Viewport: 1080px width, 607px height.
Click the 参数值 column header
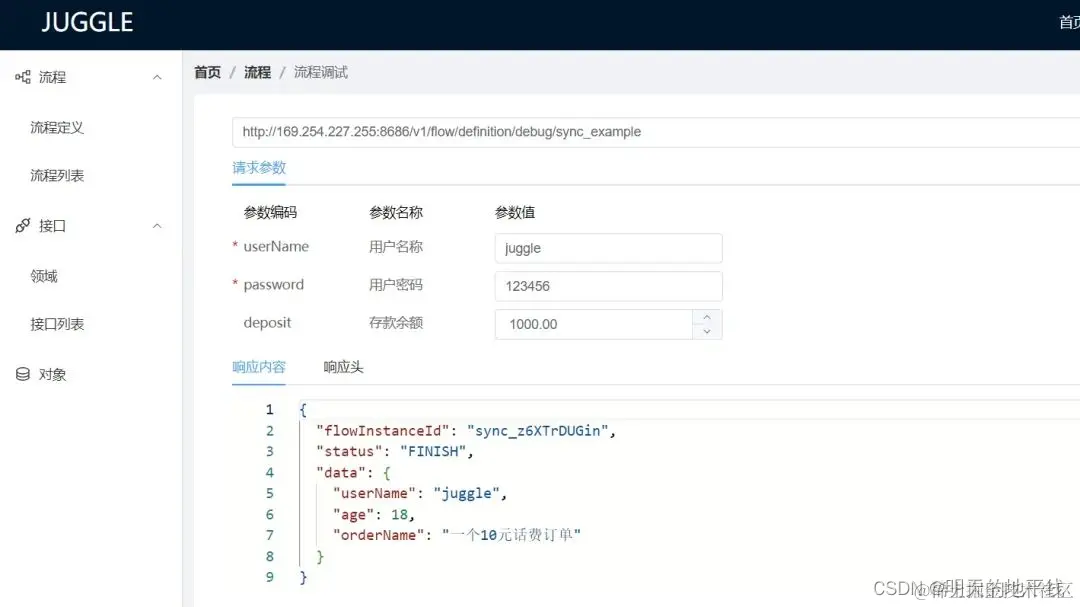point(515,213)
